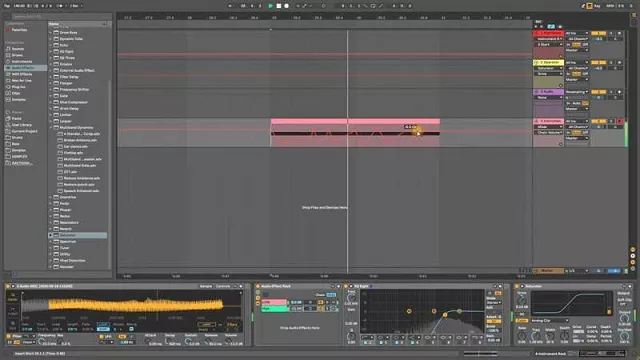Select the pink clip header on track 4

tap(355, 121)
